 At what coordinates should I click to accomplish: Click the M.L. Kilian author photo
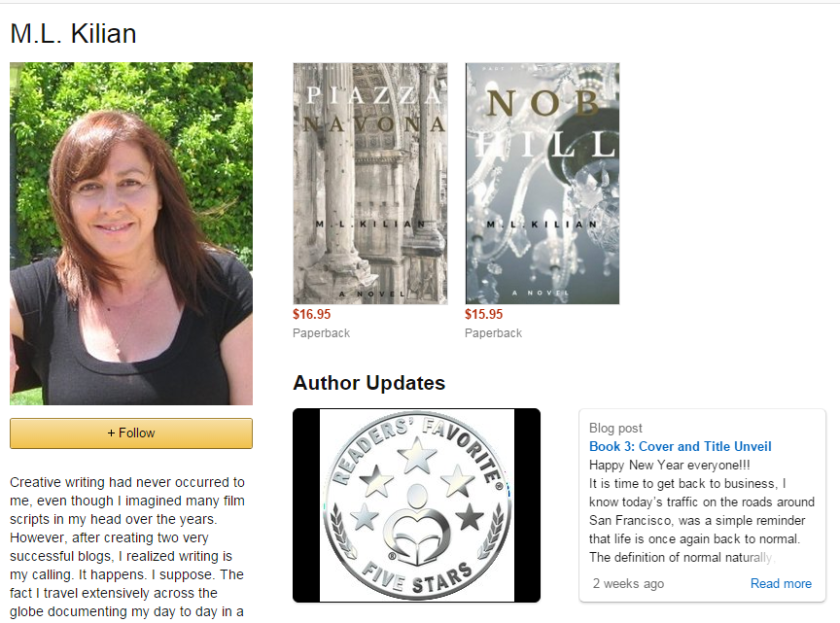131,233
